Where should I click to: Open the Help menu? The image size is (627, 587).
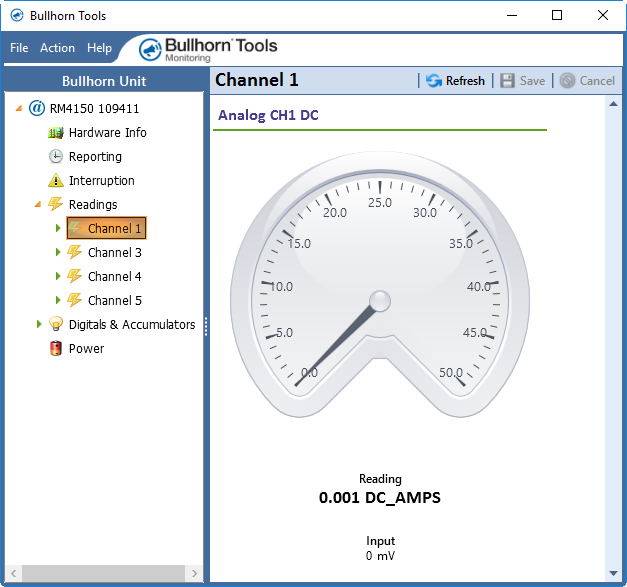(x=99, y=48)
